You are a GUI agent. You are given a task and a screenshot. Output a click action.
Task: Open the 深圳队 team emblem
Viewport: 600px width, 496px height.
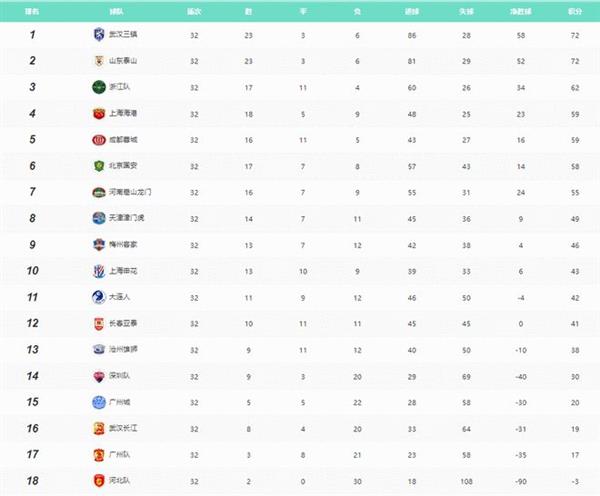click(99, 376)
